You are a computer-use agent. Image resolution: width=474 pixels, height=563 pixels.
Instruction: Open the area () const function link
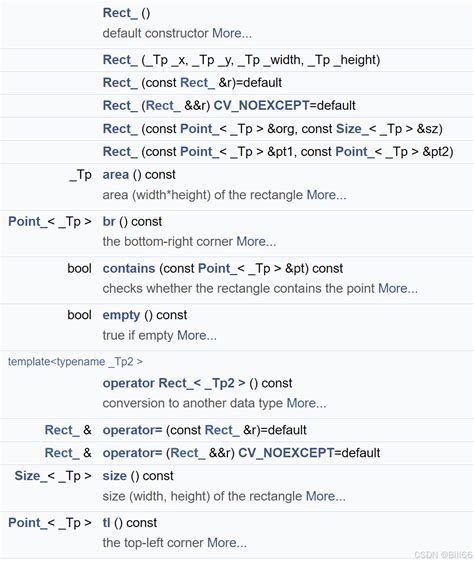(116, 175)
